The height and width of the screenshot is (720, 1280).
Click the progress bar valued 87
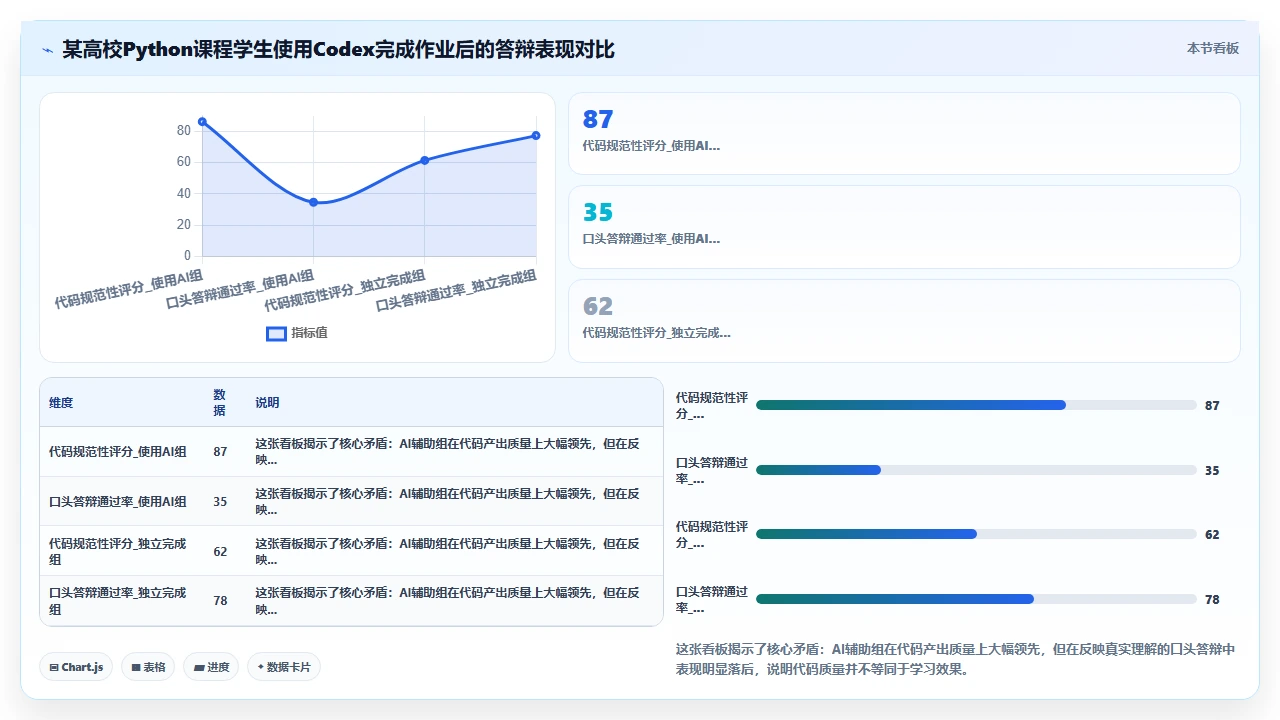point(976,405)
